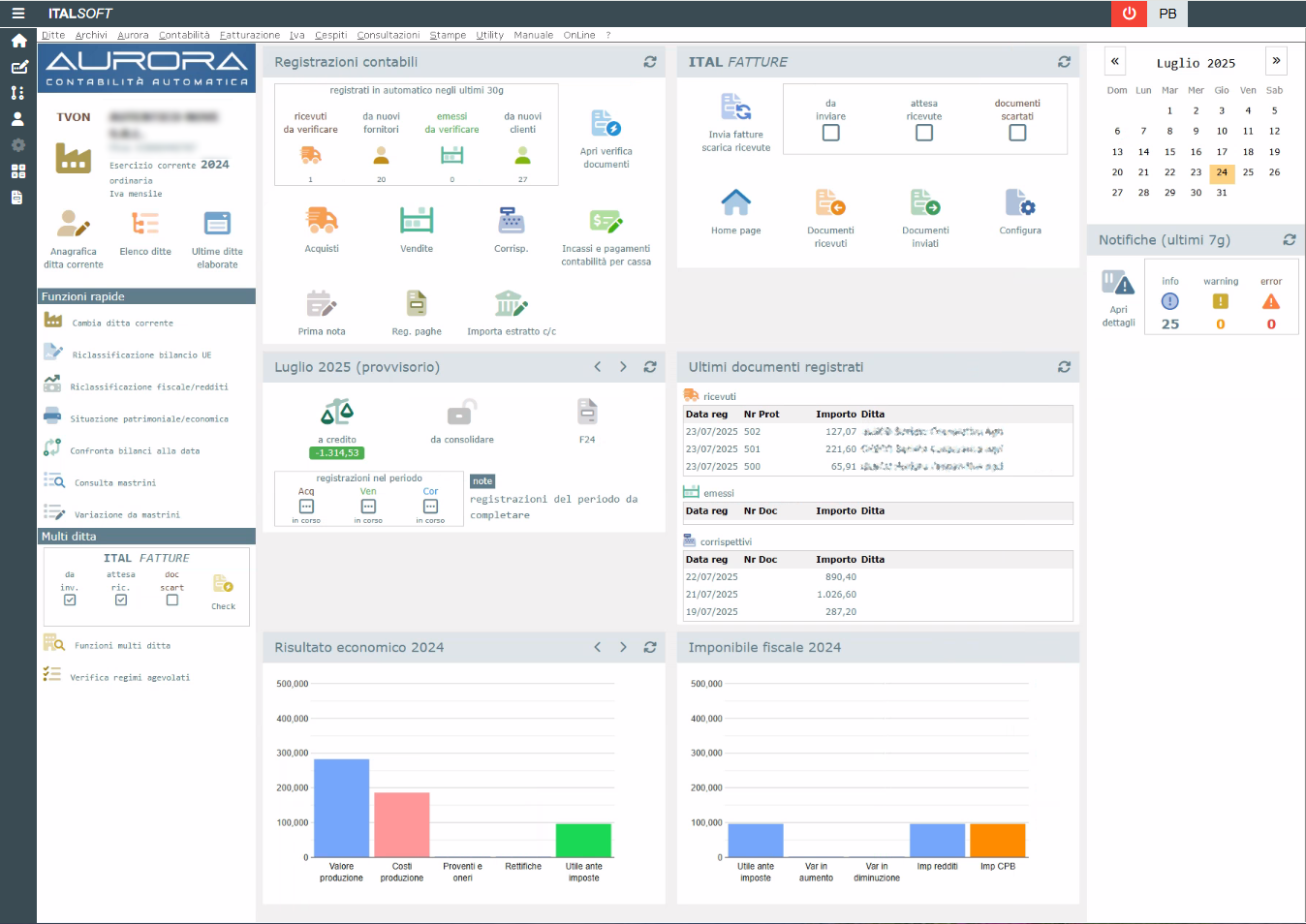1306x924 pixels.
Task: Click the info notifications count 25
Action: [1170, 323]
